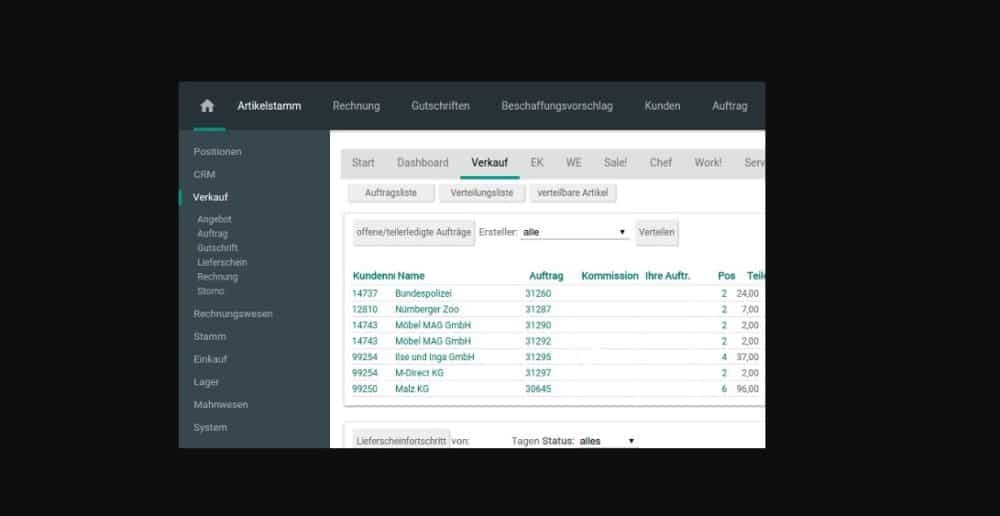Open the Rechnung menu in top bar
This screenshot has width=1000, height=516.
click(x=356, y=106)
